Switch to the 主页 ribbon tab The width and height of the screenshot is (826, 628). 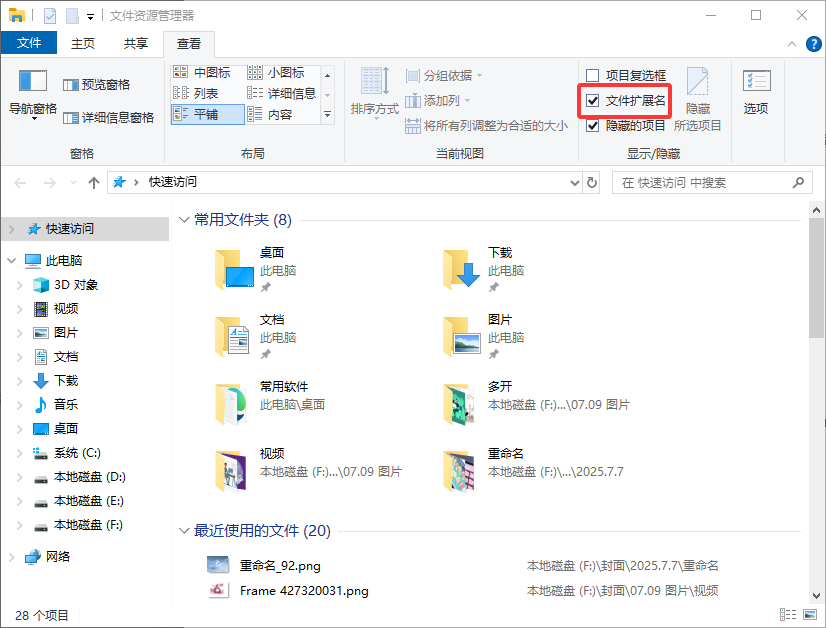[83, 43]
